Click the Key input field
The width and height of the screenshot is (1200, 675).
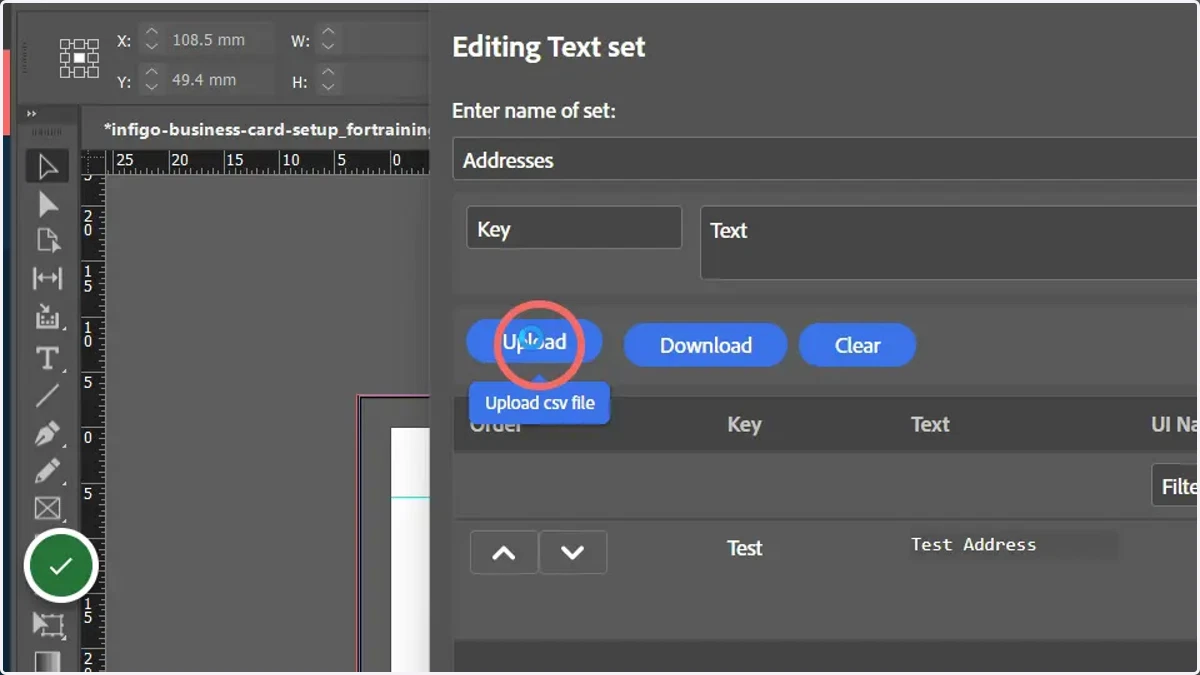[574, 229]
